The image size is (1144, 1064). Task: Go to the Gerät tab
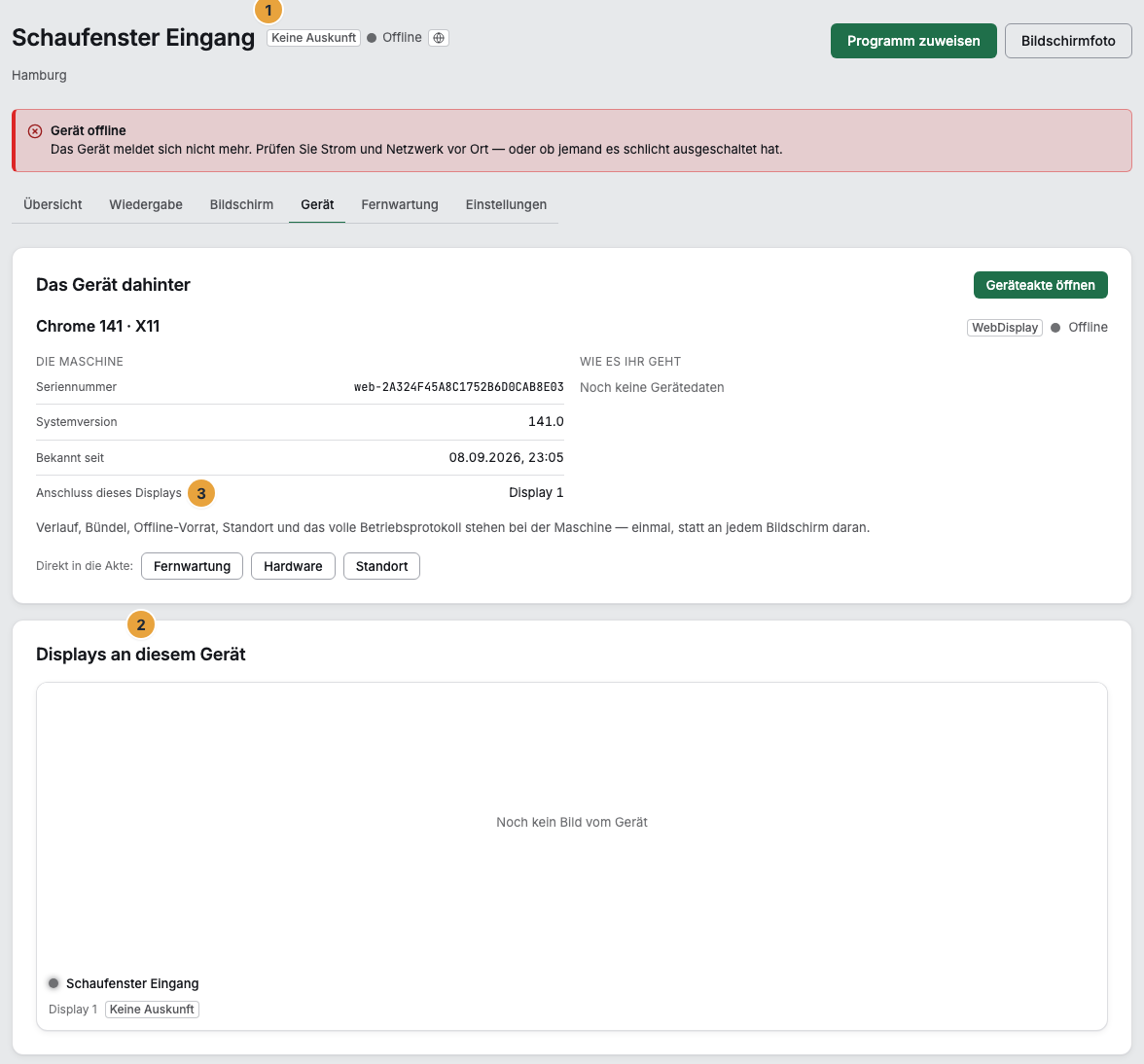pos(317,205)
